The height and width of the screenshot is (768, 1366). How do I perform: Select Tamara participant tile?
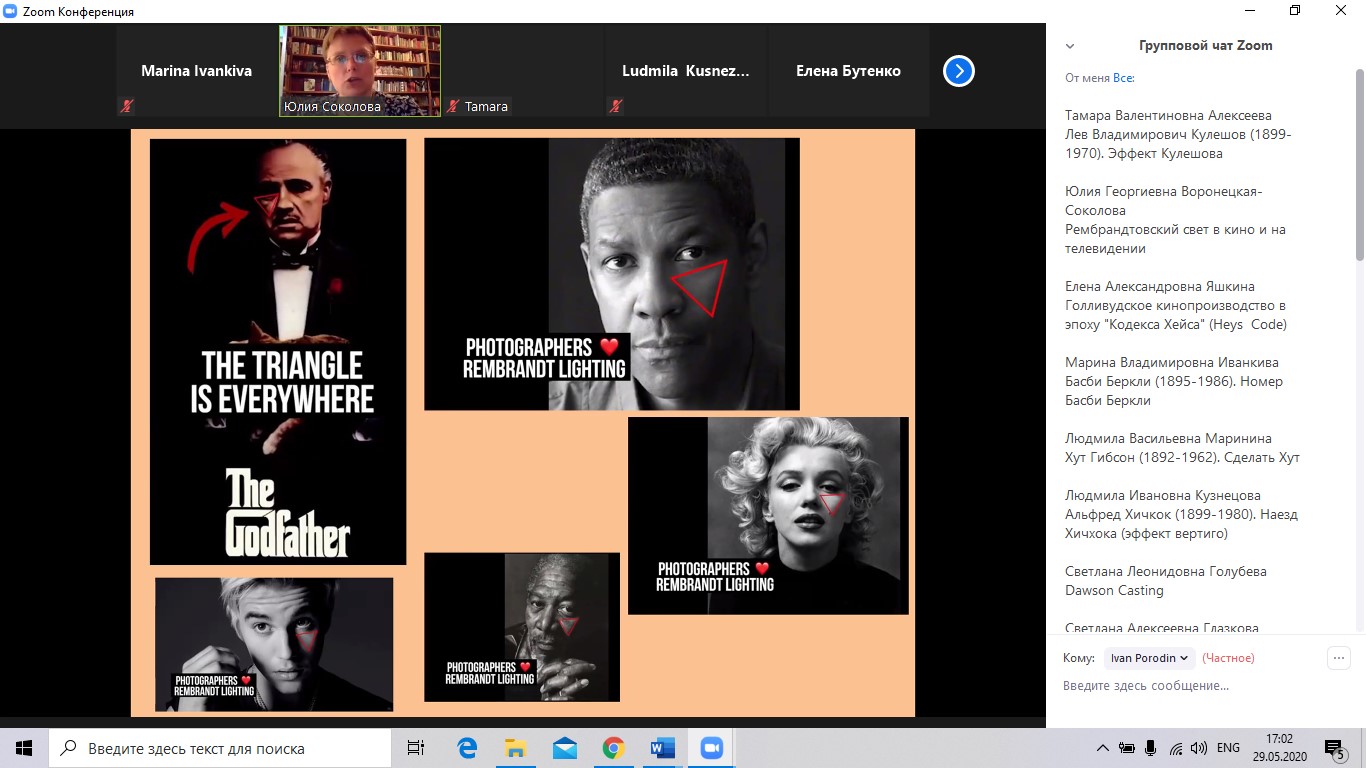point(523,71)
